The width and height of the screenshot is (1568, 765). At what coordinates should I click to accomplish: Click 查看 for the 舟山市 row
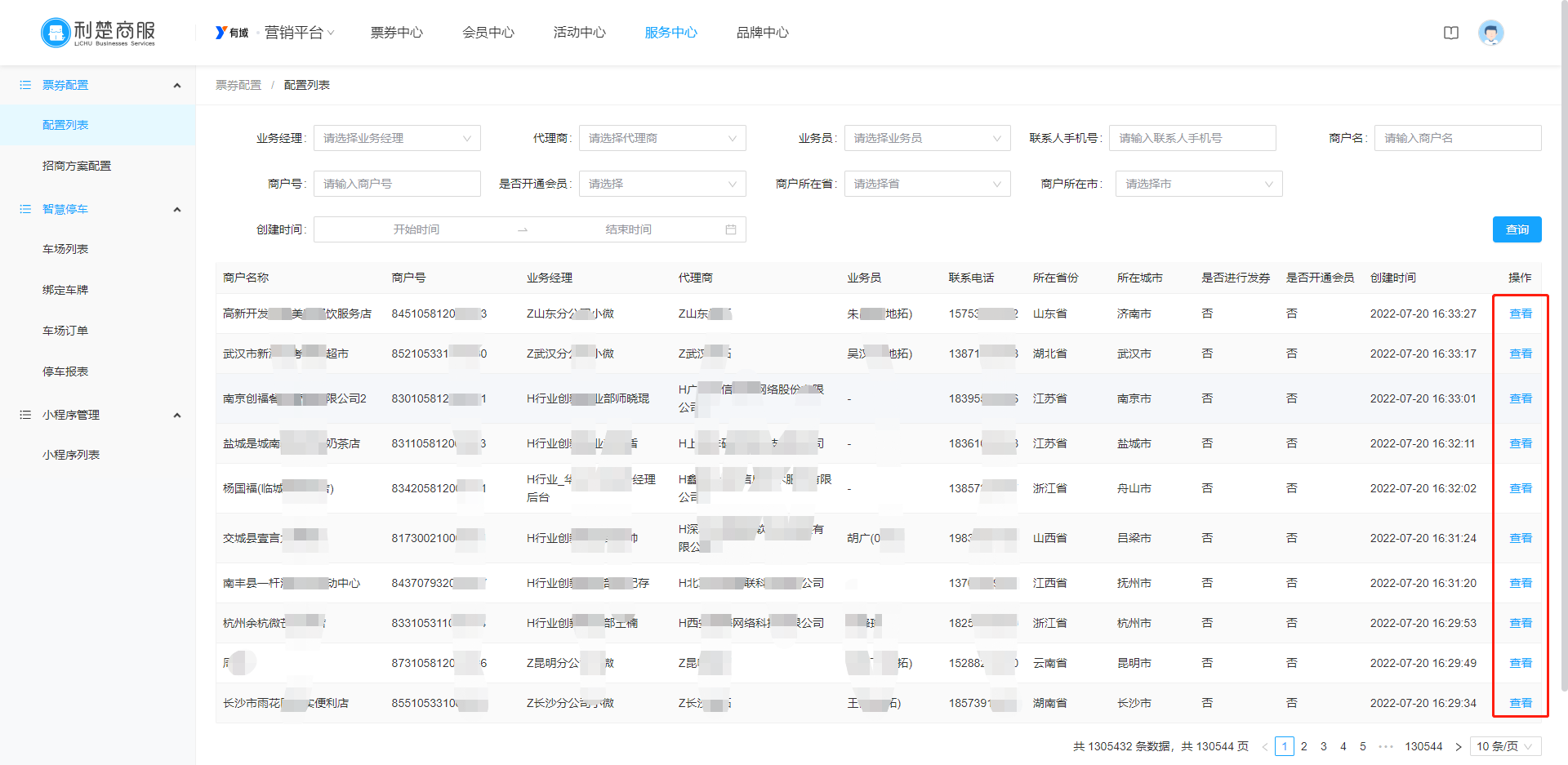click(x=1521, y=488)
